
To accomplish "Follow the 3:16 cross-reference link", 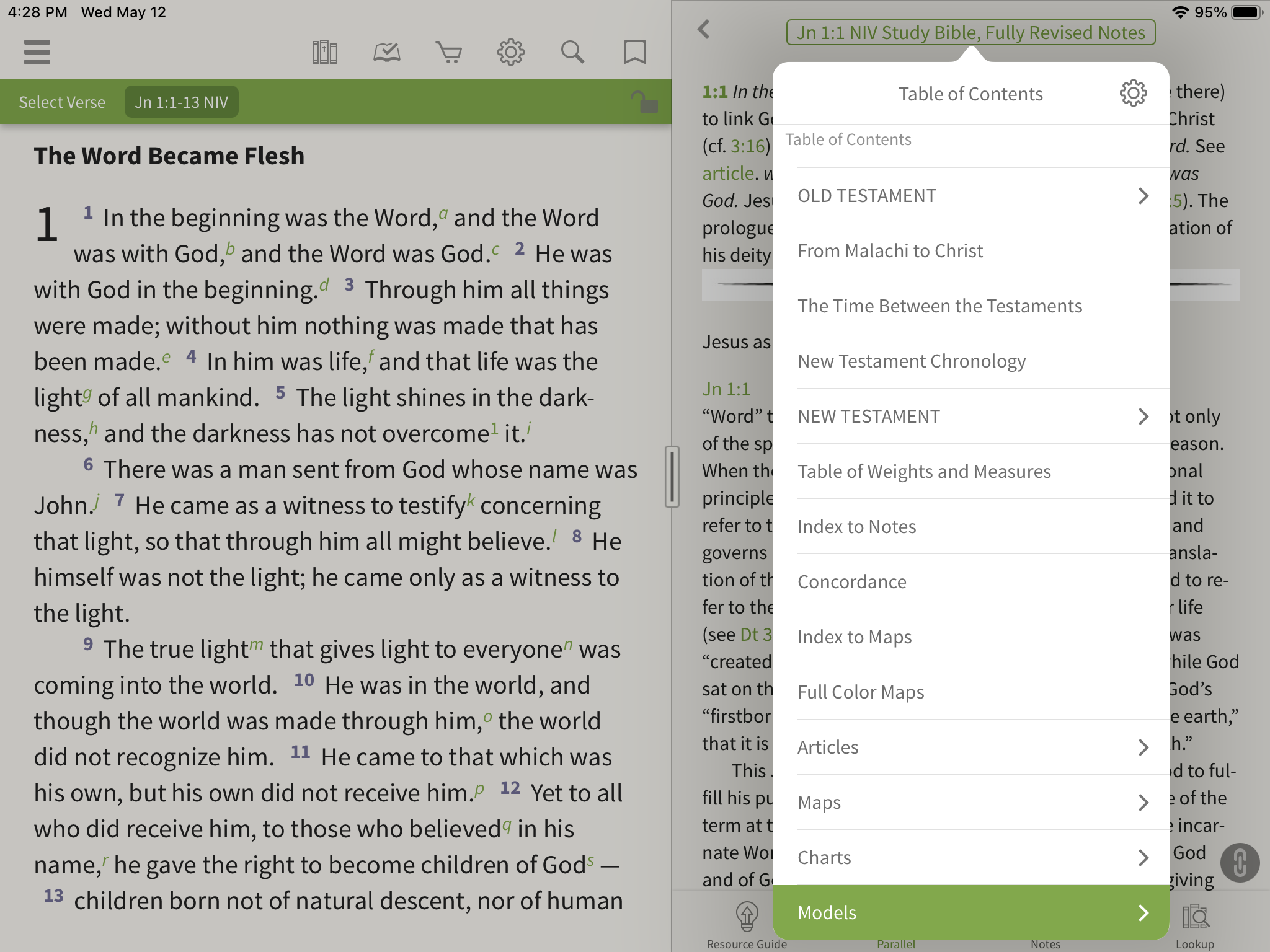I will [x=748, y=146].
